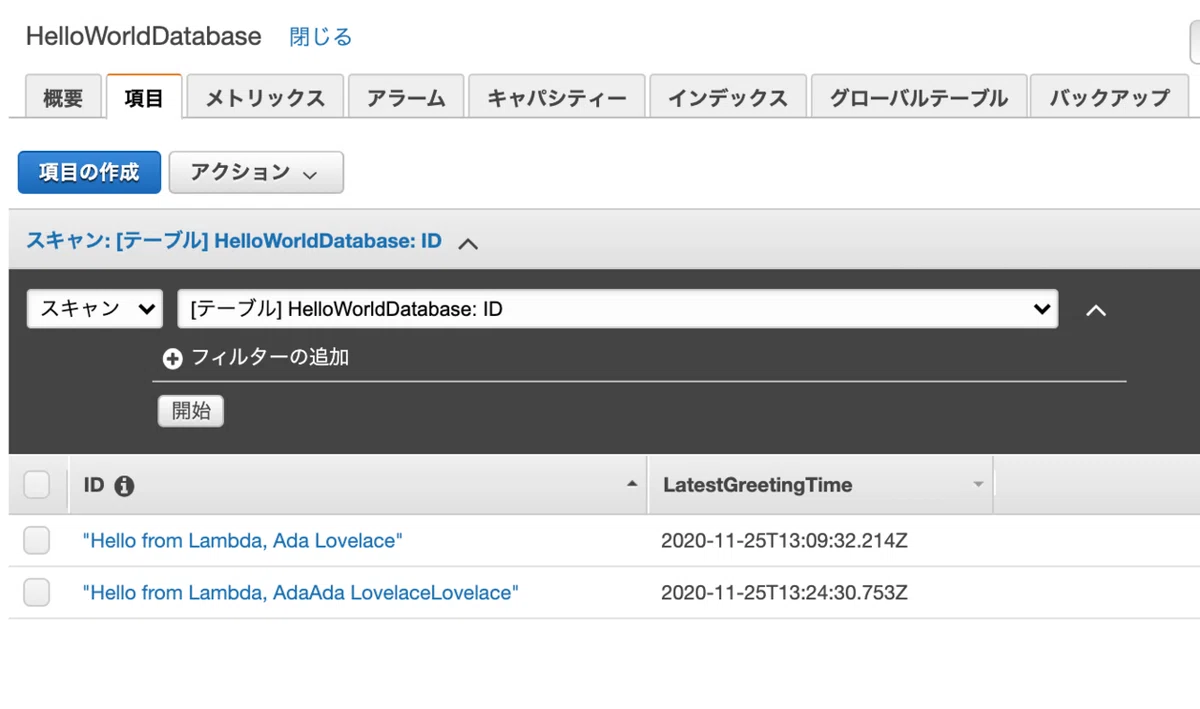Select the 概要 tab
The height and width of the screenshot is (709, 1200).
pos(63,97)
